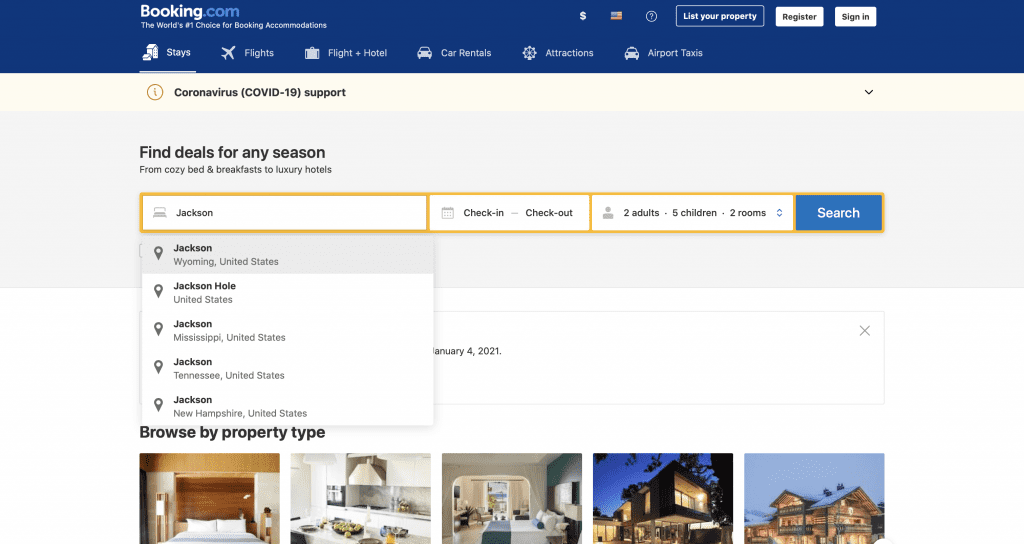Switch to the Car Rentals tab

455,53
